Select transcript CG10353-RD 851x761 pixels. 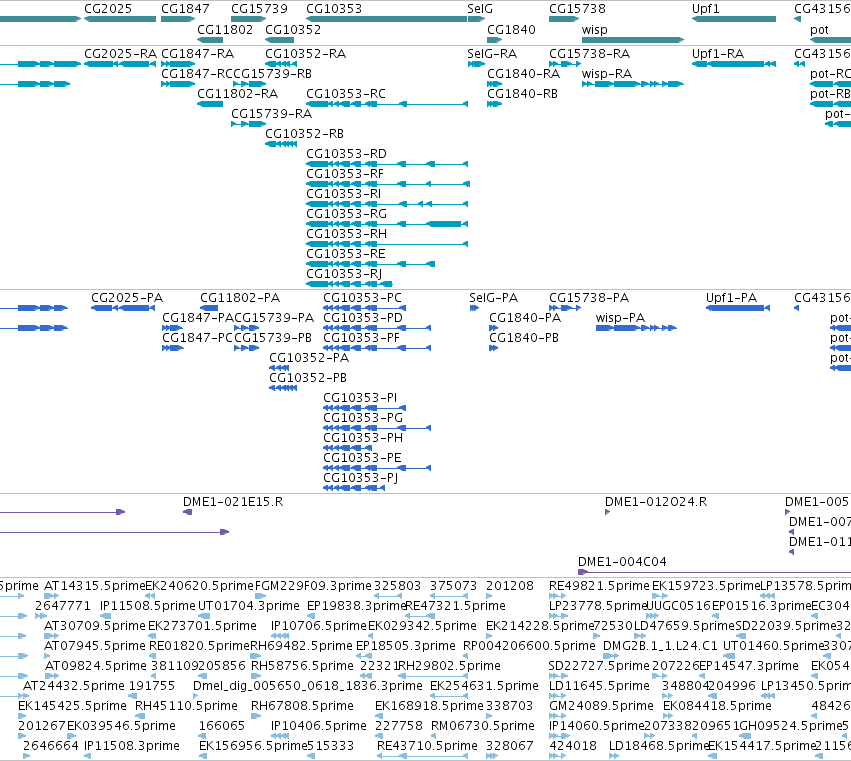pos(346,154)
